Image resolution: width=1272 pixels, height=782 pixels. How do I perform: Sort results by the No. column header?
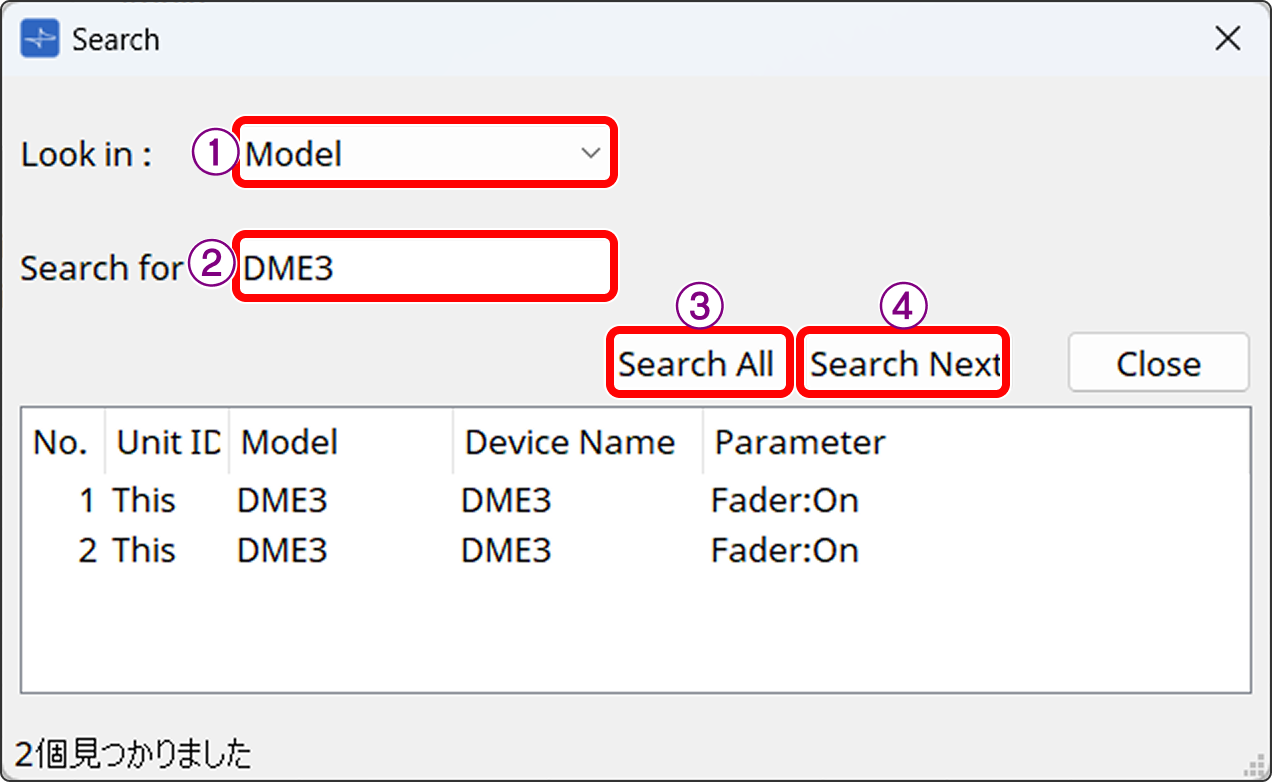pyautogui.click(x=62, y=441)
